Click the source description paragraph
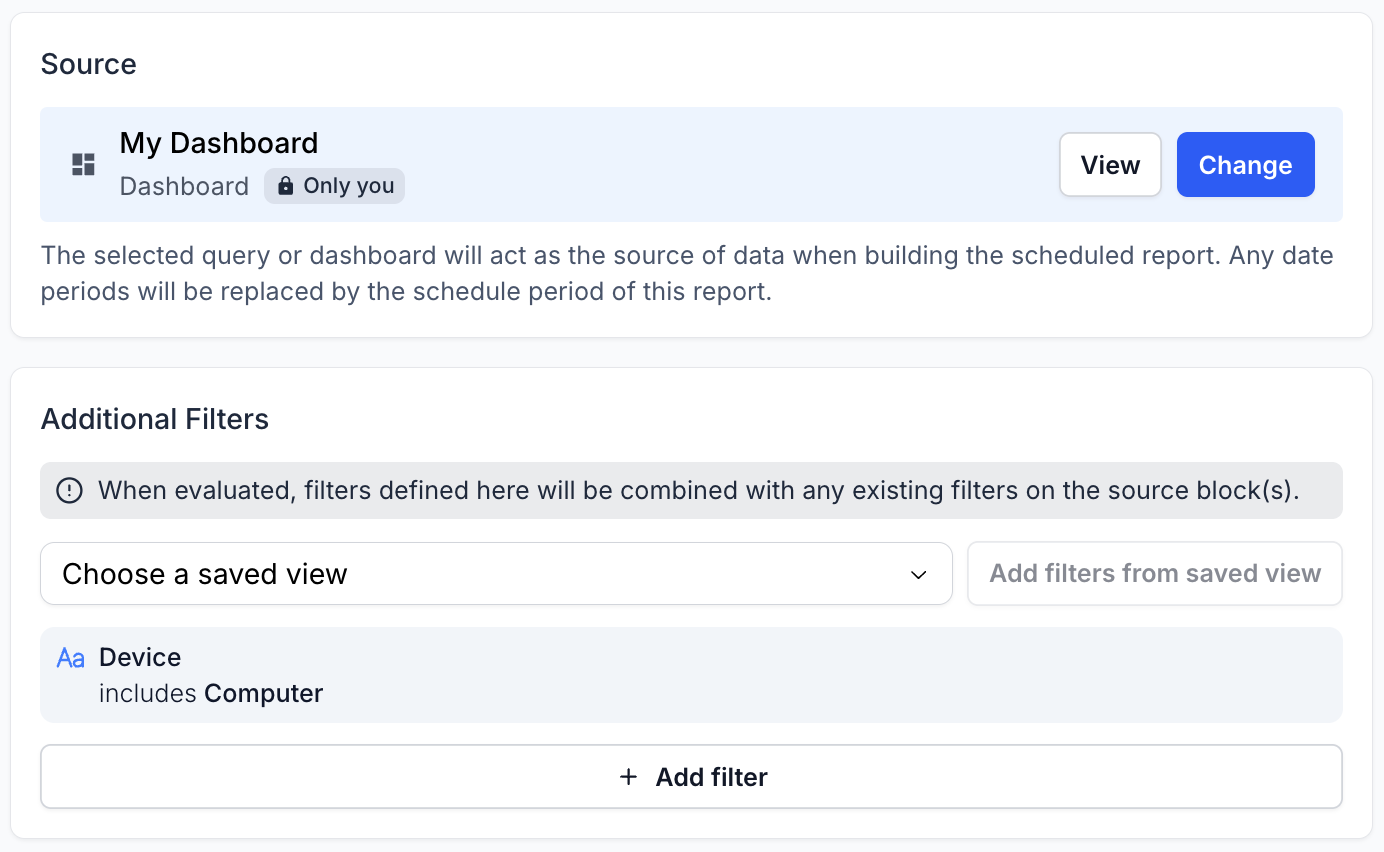 686,275
